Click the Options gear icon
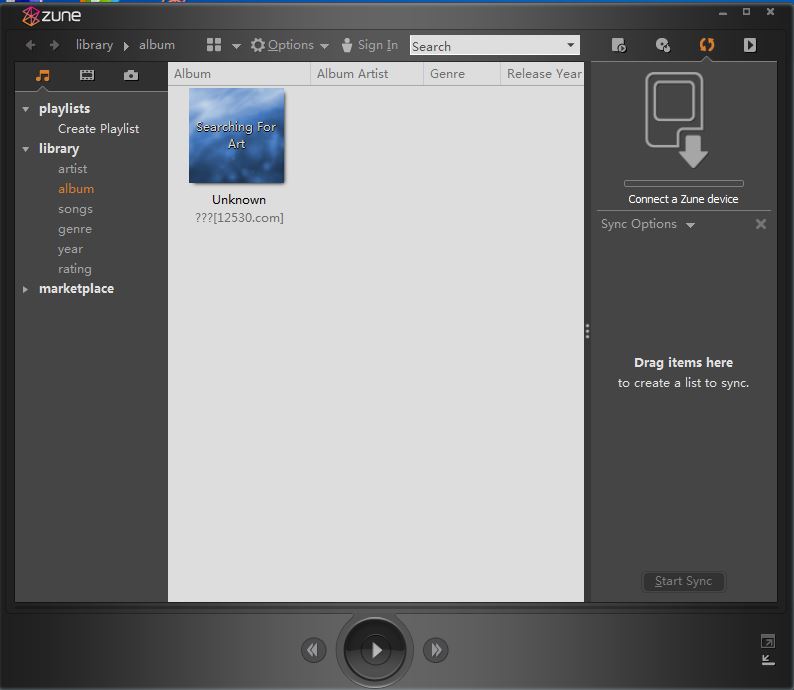Viewport: 794px width, 690px height. [258, 45]
